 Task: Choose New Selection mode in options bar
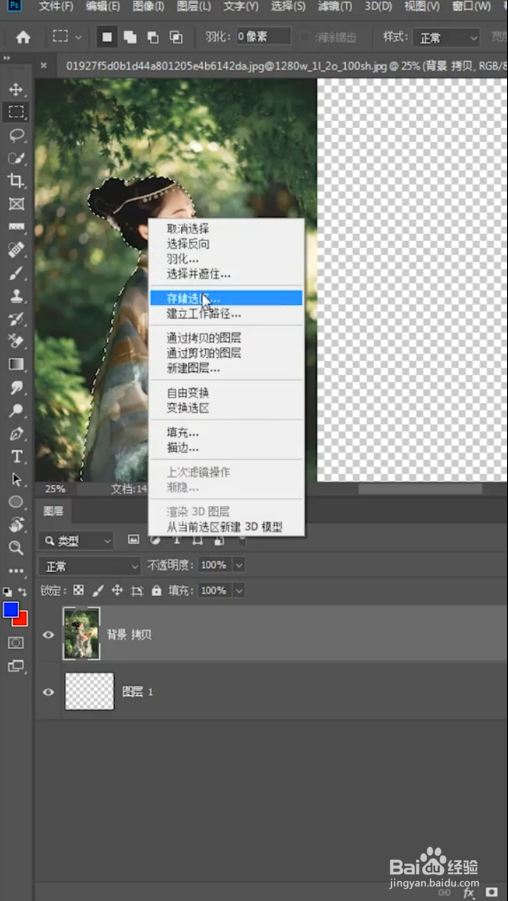[x=107, y=37]
